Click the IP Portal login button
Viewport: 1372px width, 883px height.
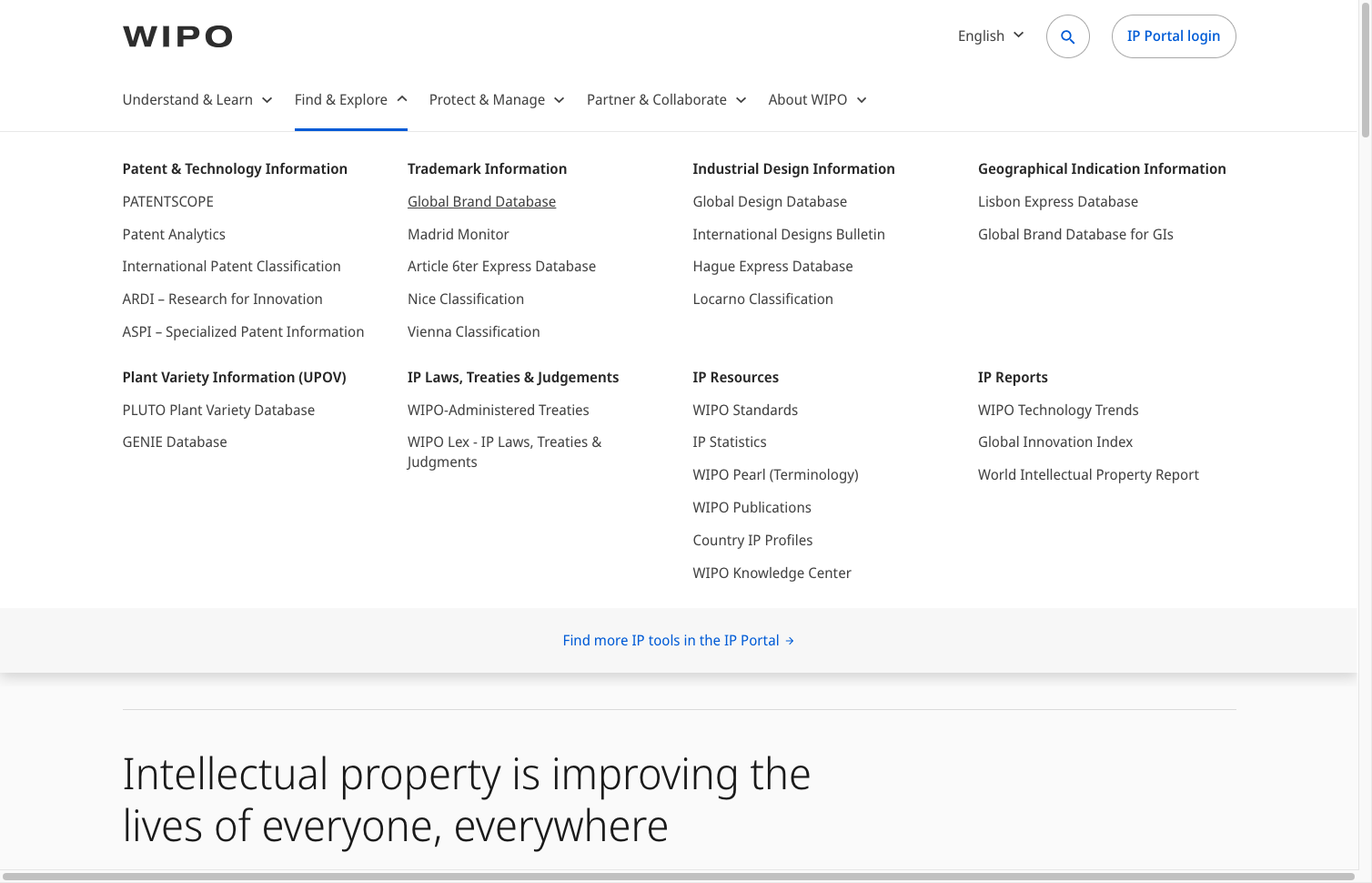click(x=1174, y=36)
